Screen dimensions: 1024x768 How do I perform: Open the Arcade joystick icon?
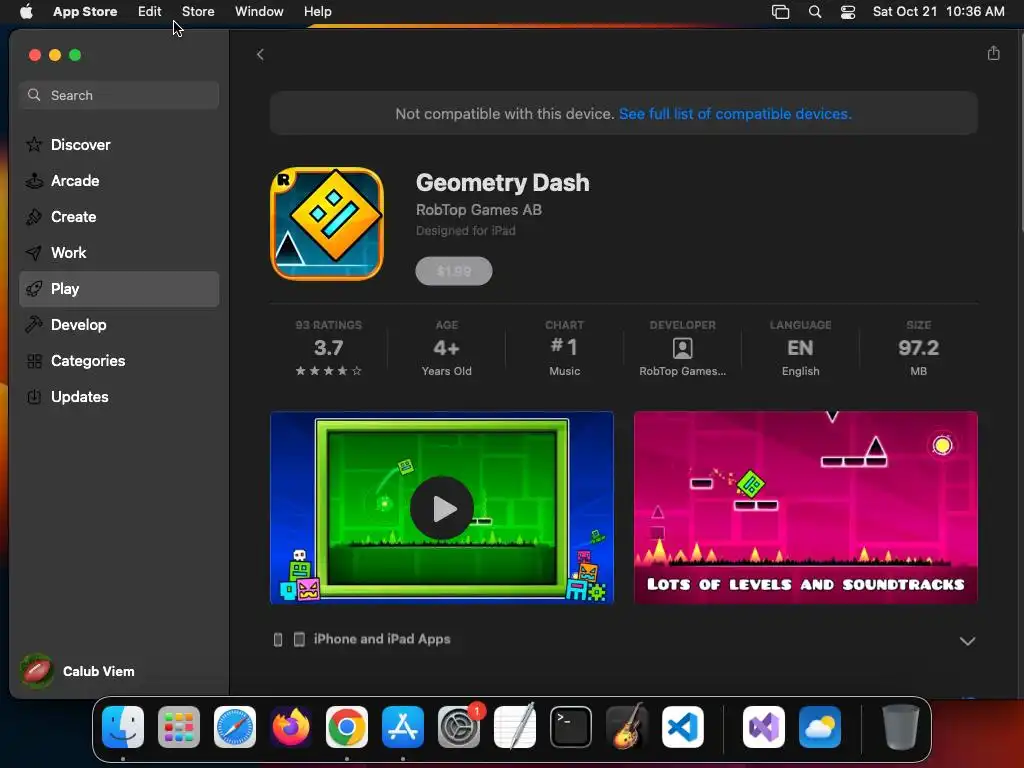pyautogui.click(x=34, y=181)
